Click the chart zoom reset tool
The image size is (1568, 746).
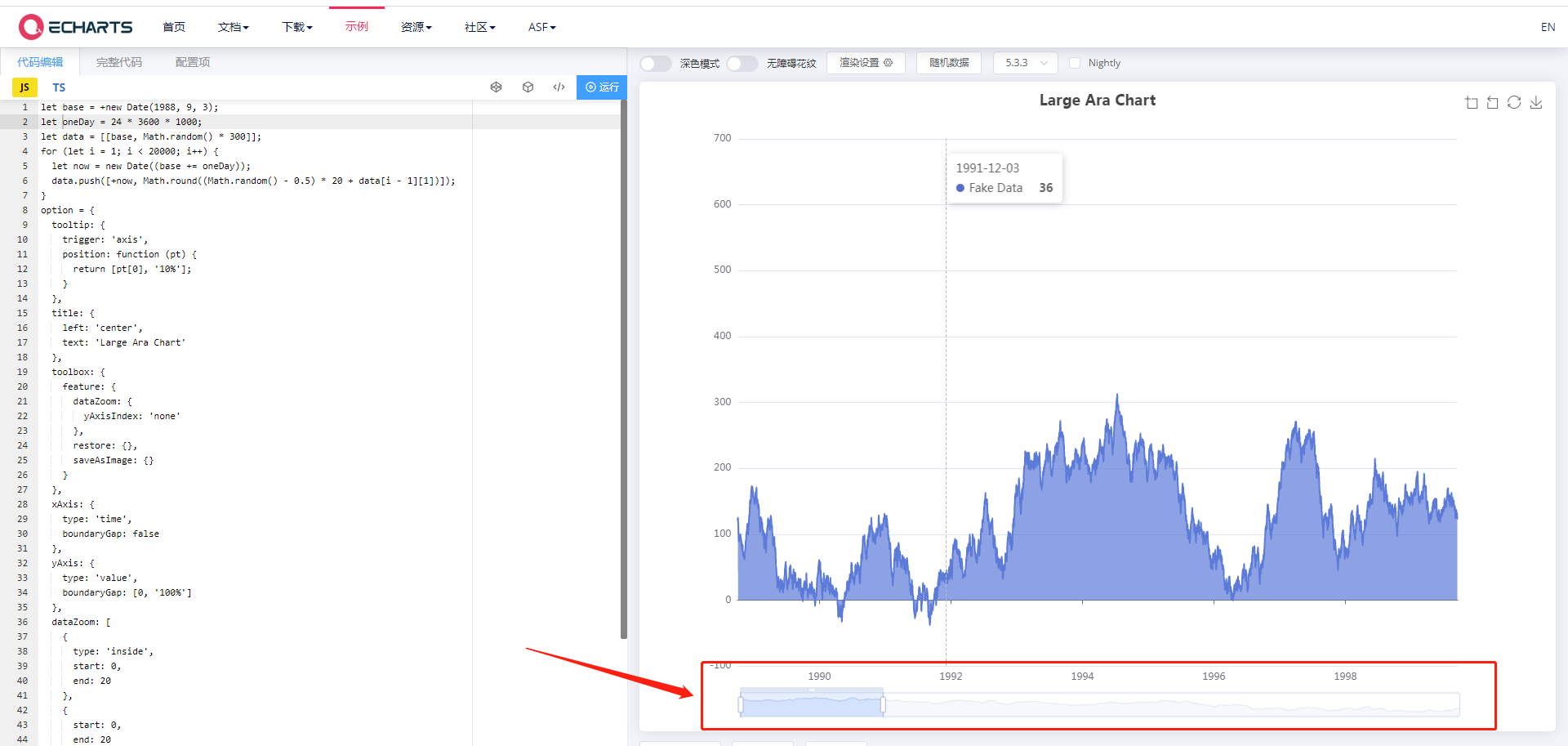1493,103
